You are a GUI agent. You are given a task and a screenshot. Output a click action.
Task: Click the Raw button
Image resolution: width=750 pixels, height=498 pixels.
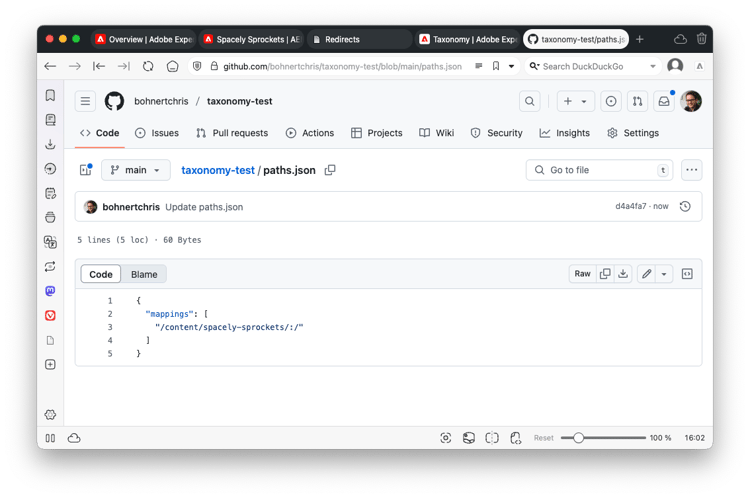(582, 274)
